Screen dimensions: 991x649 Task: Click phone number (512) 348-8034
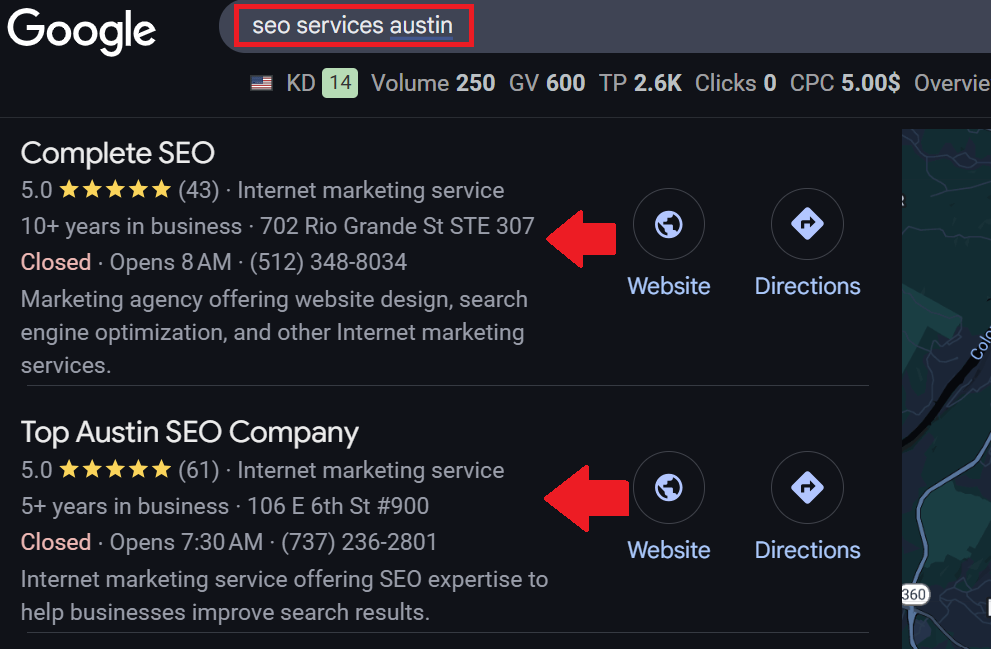328,262
